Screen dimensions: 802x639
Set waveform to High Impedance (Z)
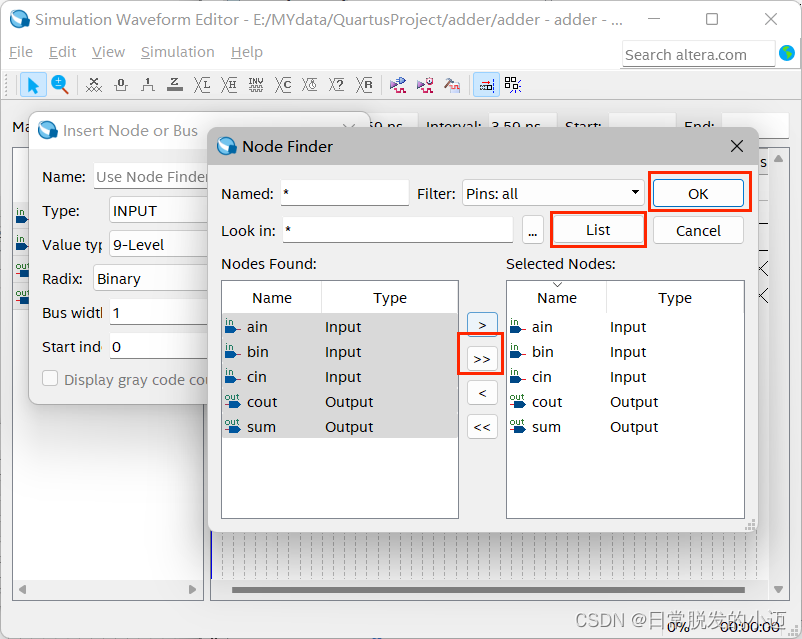[x=175, y=85]
